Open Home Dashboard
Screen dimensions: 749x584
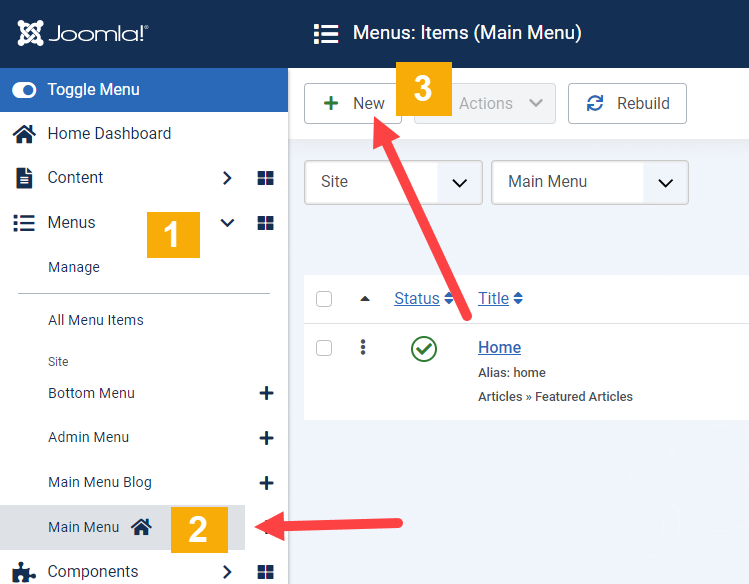point(109,133)
